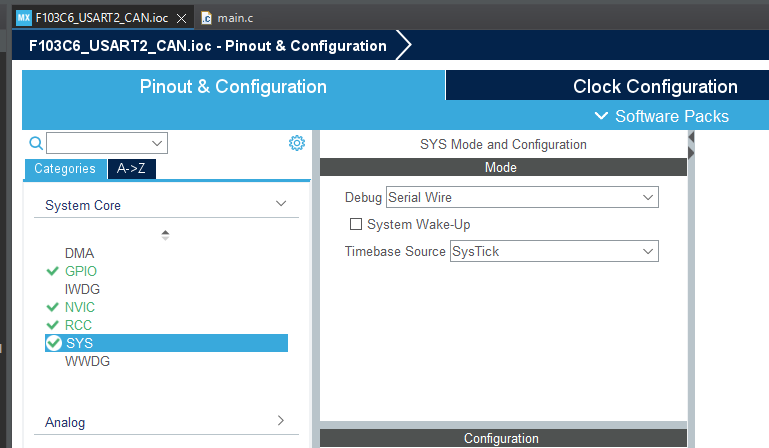Screen dimensions: 769x448
Task: Expand the Analog category
Action: 281,422
